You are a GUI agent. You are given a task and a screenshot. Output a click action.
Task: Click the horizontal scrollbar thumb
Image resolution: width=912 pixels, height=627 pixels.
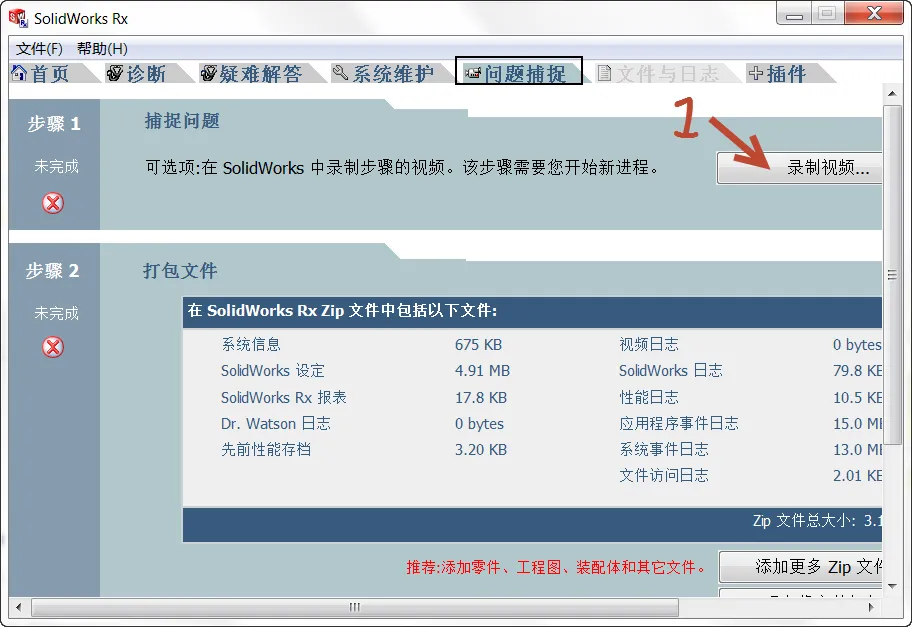coord(355,607)
